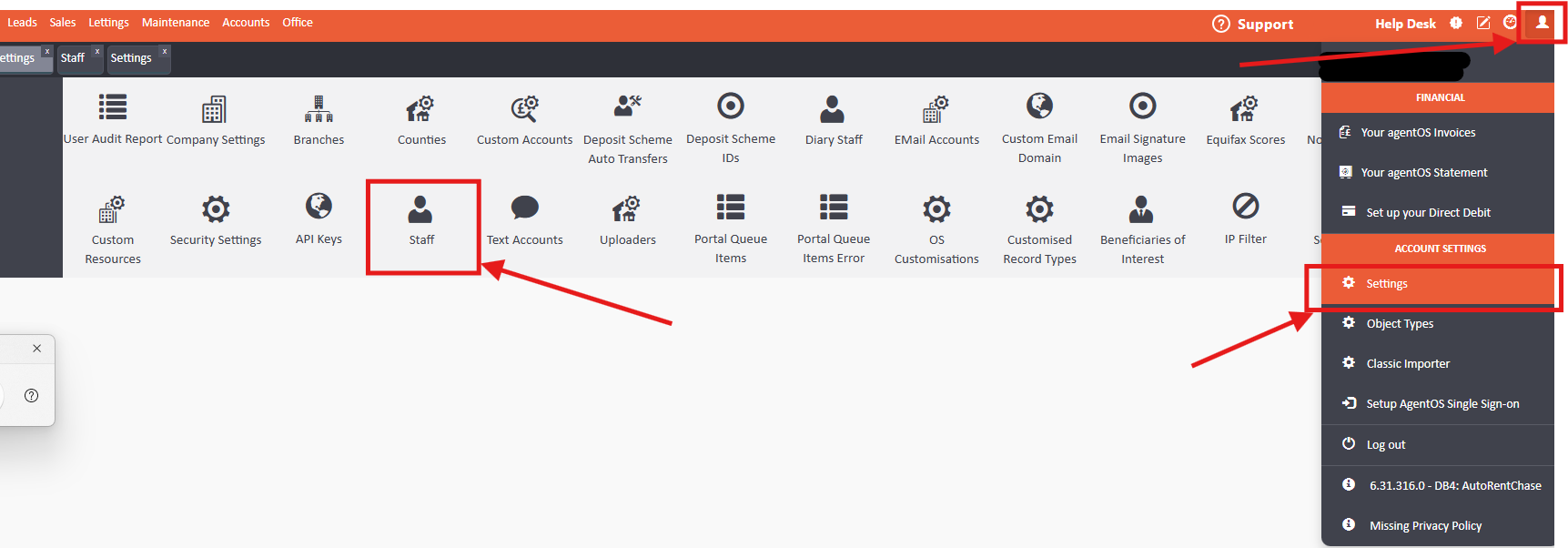Close the Settings tab

165,51
